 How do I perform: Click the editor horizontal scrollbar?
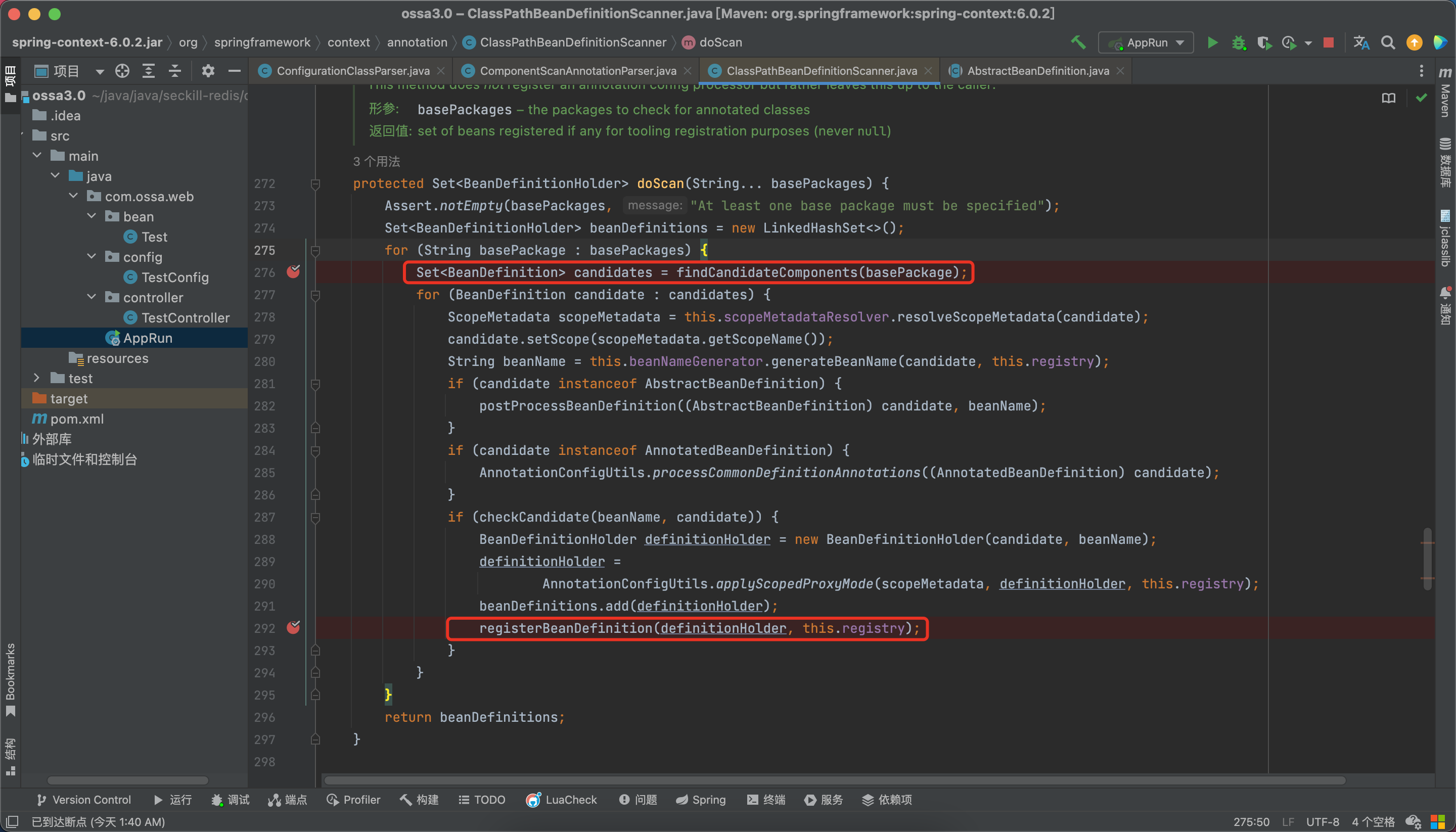(x=834, y=780)
